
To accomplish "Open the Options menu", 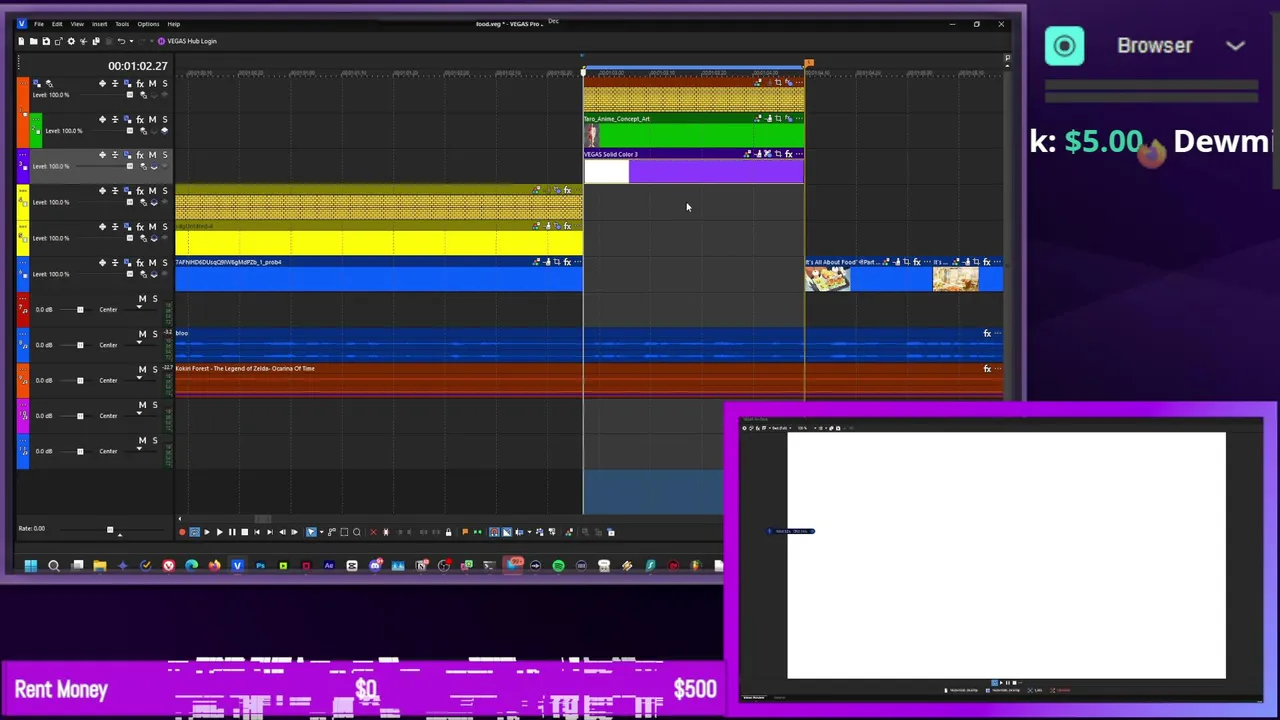I will [148, 24].
